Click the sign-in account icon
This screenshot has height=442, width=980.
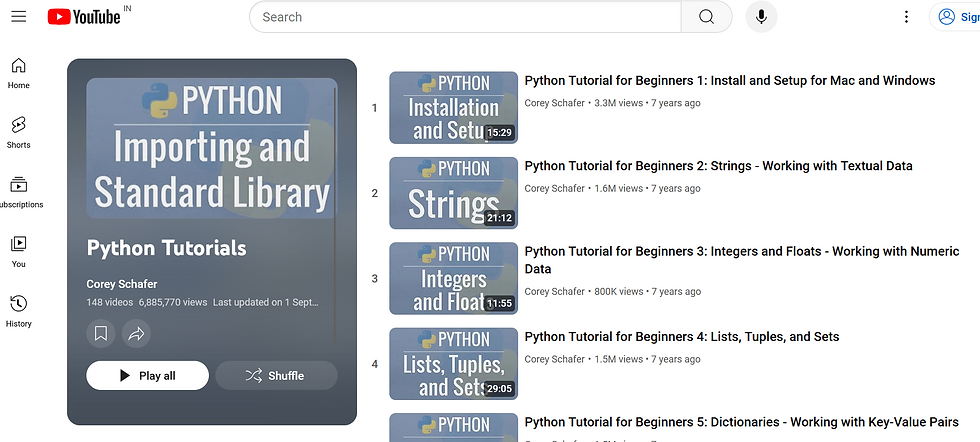click(956, 17)
